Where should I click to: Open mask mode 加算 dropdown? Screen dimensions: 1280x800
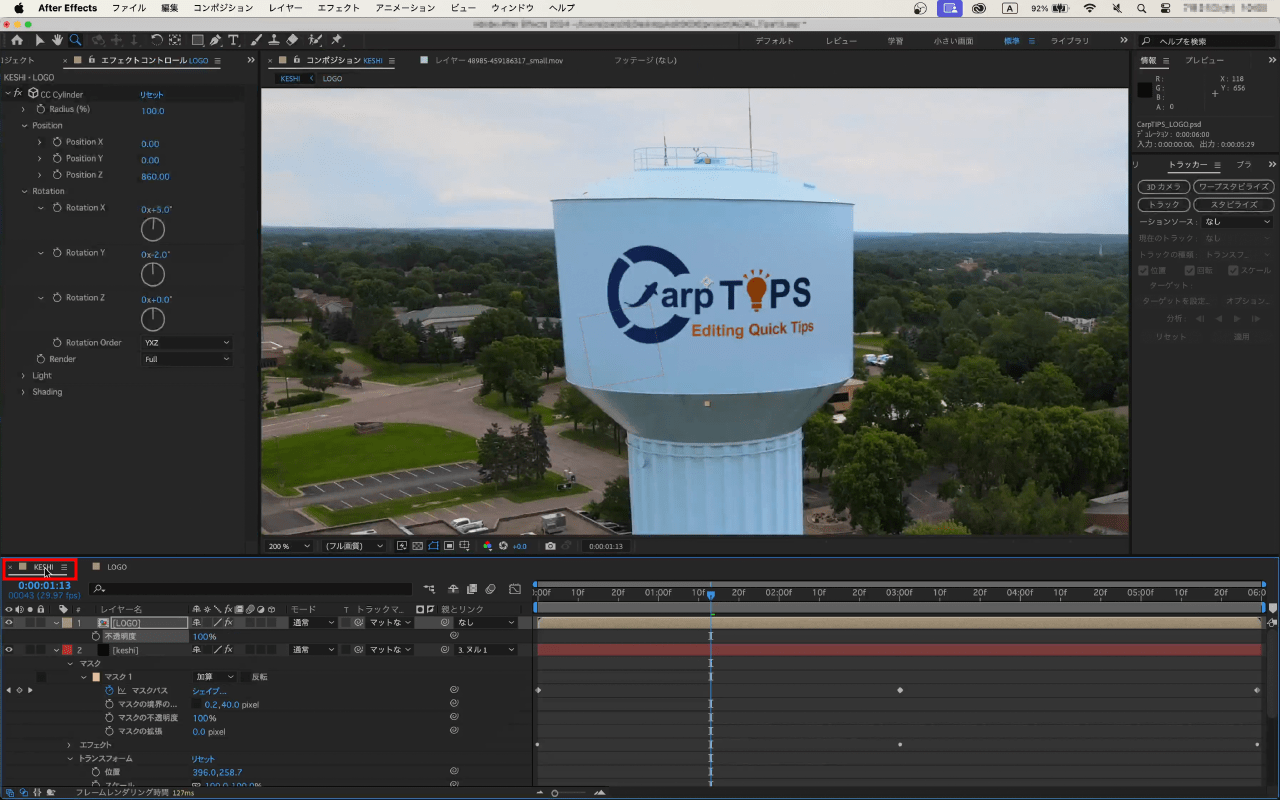coord(214,677)
